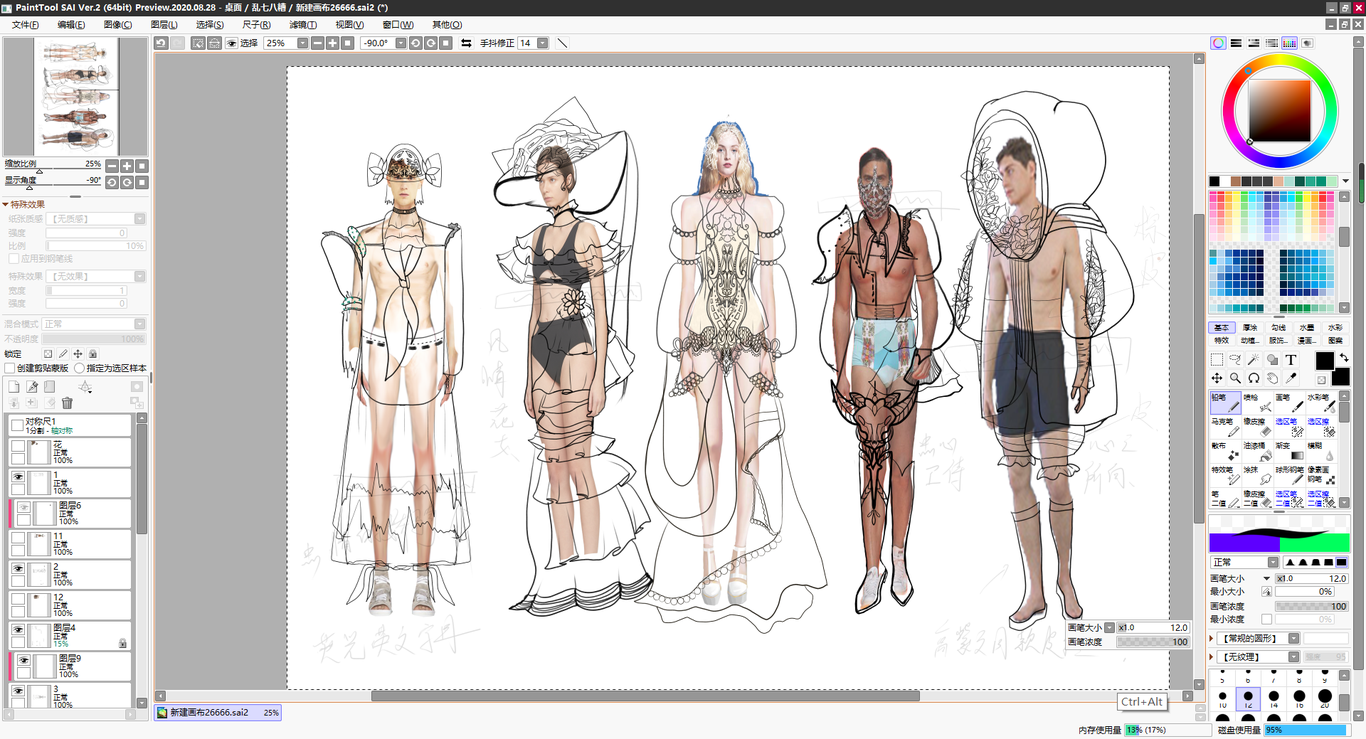The height and width of the screenshot is (739, 1366).
Task: Select the rectangular selection tool
Action: click(x=1217, y=360)
